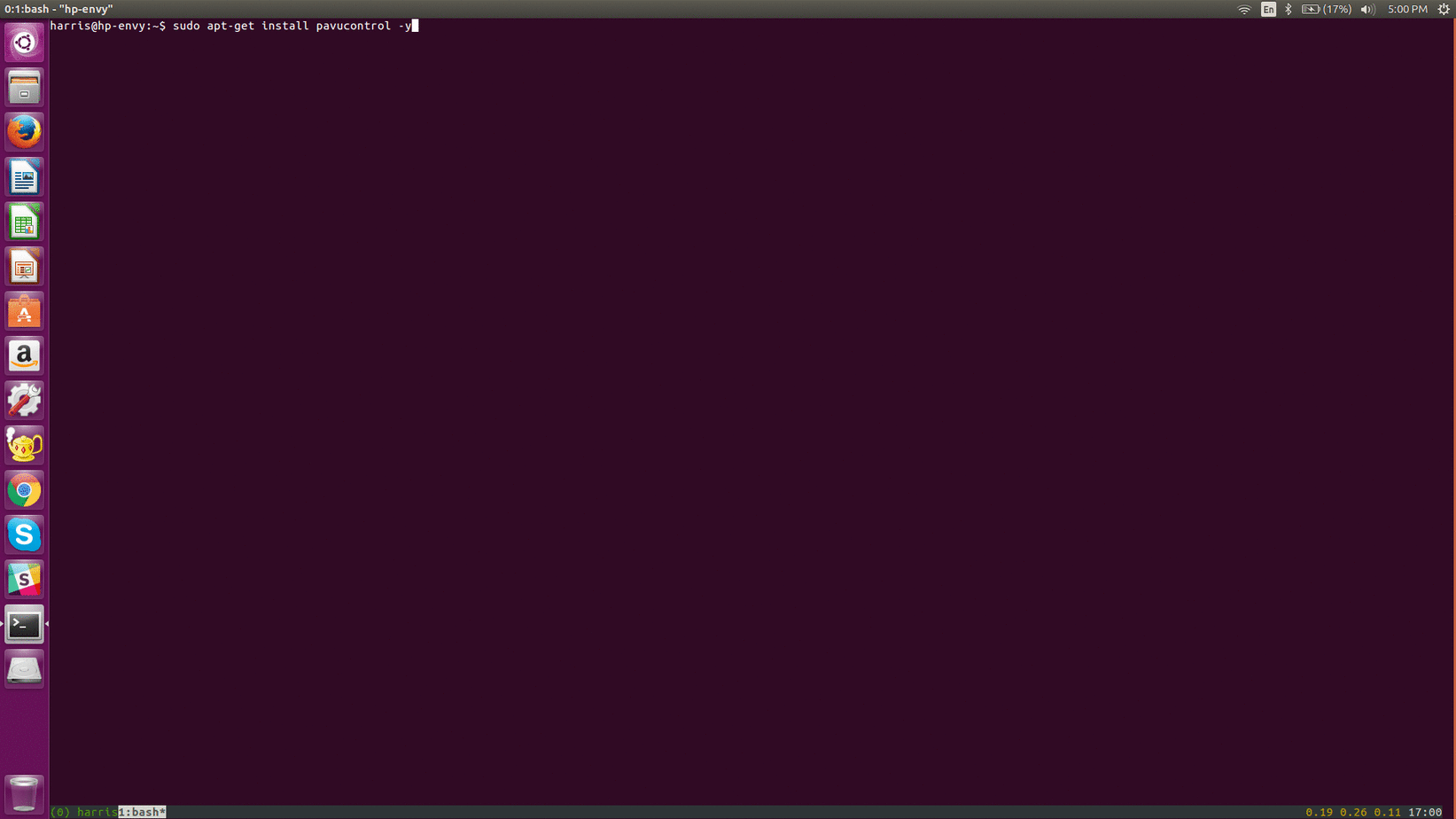Open the 5:00 PM clock menu
Screen dimensions: 1456x819
[1407, 9]
